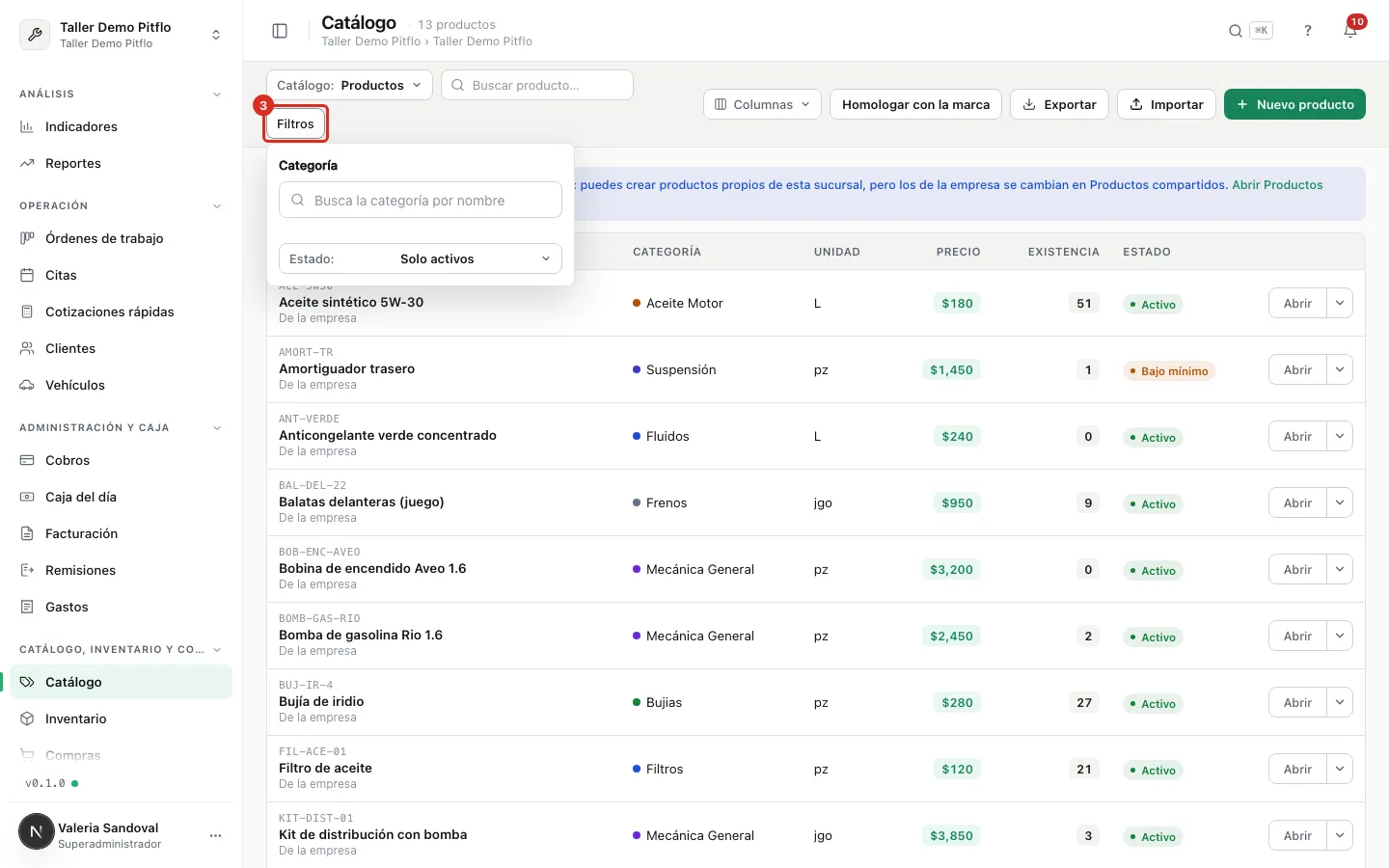Click Abrir Productos link in banner
This screenshot has width=1389, height=868.
click(x=1277, y=184)
